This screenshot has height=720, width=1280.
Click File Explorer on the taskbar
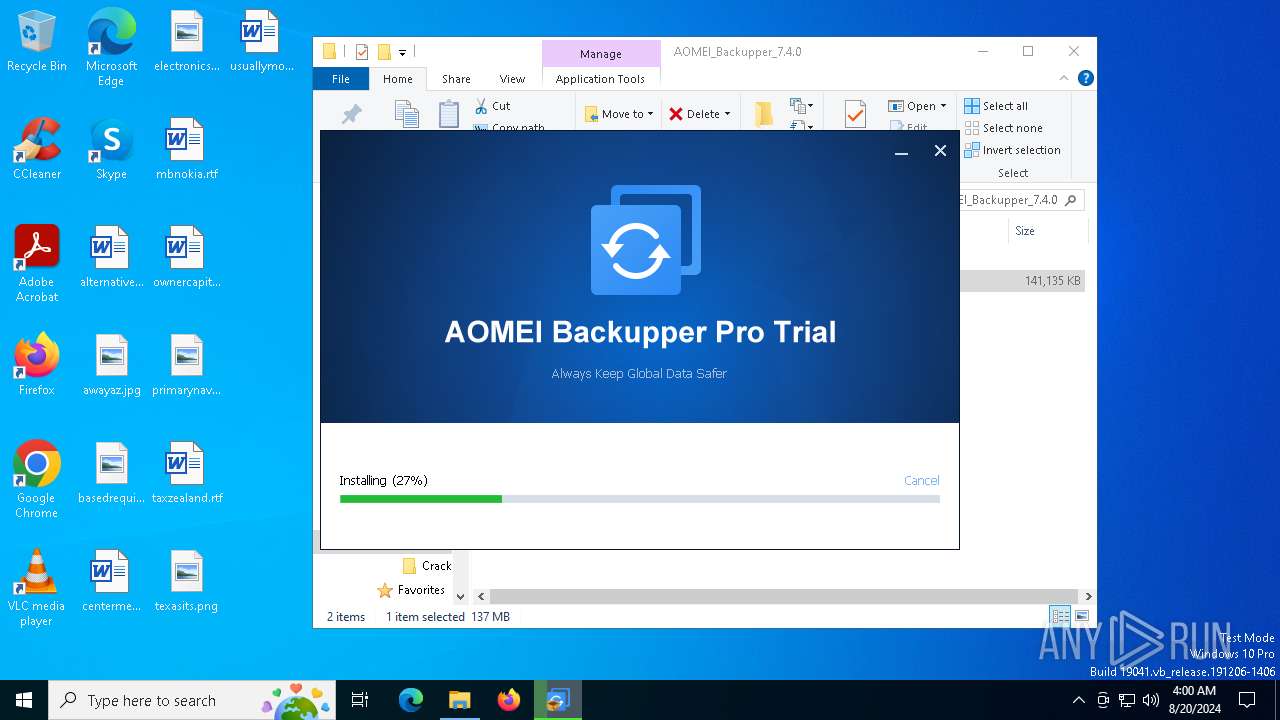pyautogui.click(x=459, y=700)
